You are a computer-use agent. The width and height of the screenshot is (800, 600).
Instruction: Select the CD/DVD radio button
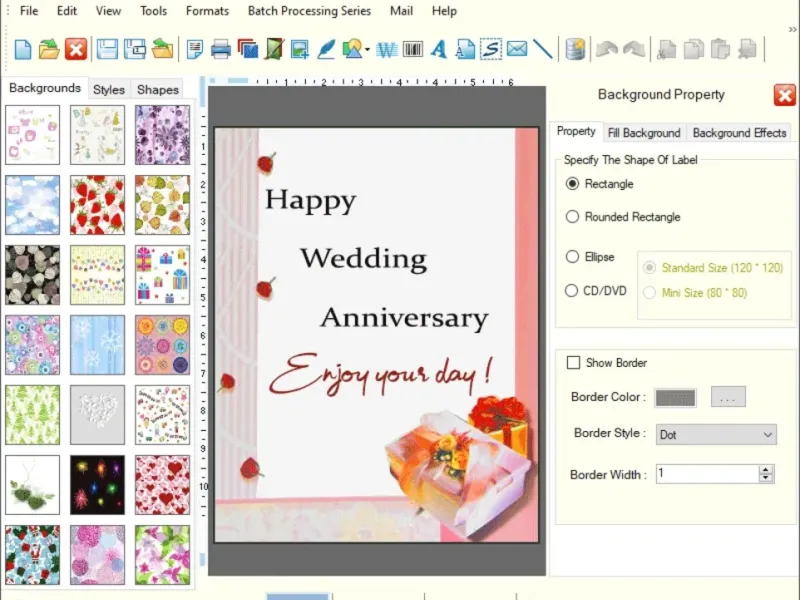pyautogui.click(x=571, y=291)
